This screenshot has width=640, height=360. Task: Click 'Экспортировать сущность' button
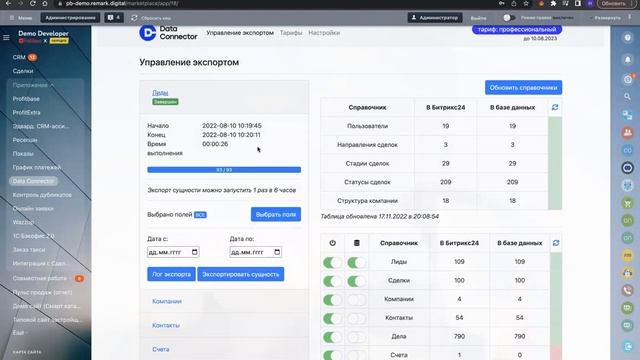pos(241,274)
